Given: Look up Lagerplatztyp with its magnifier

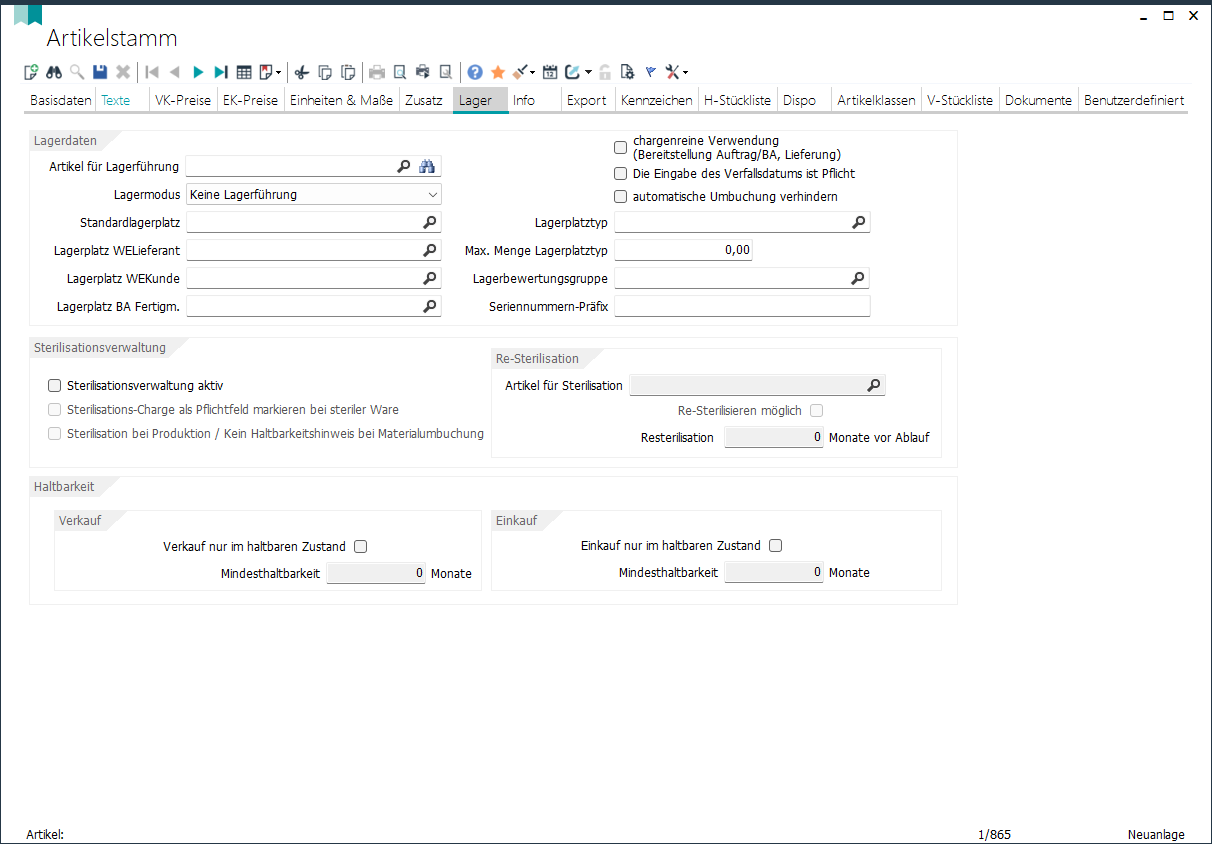Looking at the screenshot, I should click(858, 223).
